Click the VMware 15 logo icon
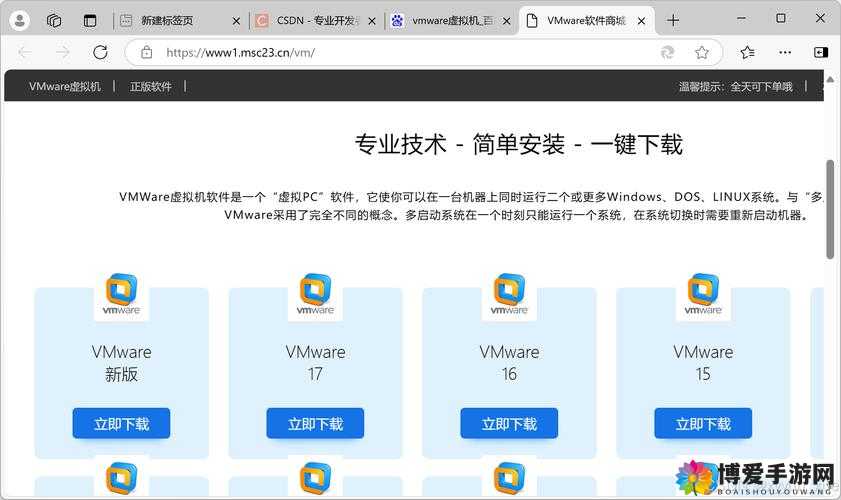Screen dimensions: 841x500 703,294
